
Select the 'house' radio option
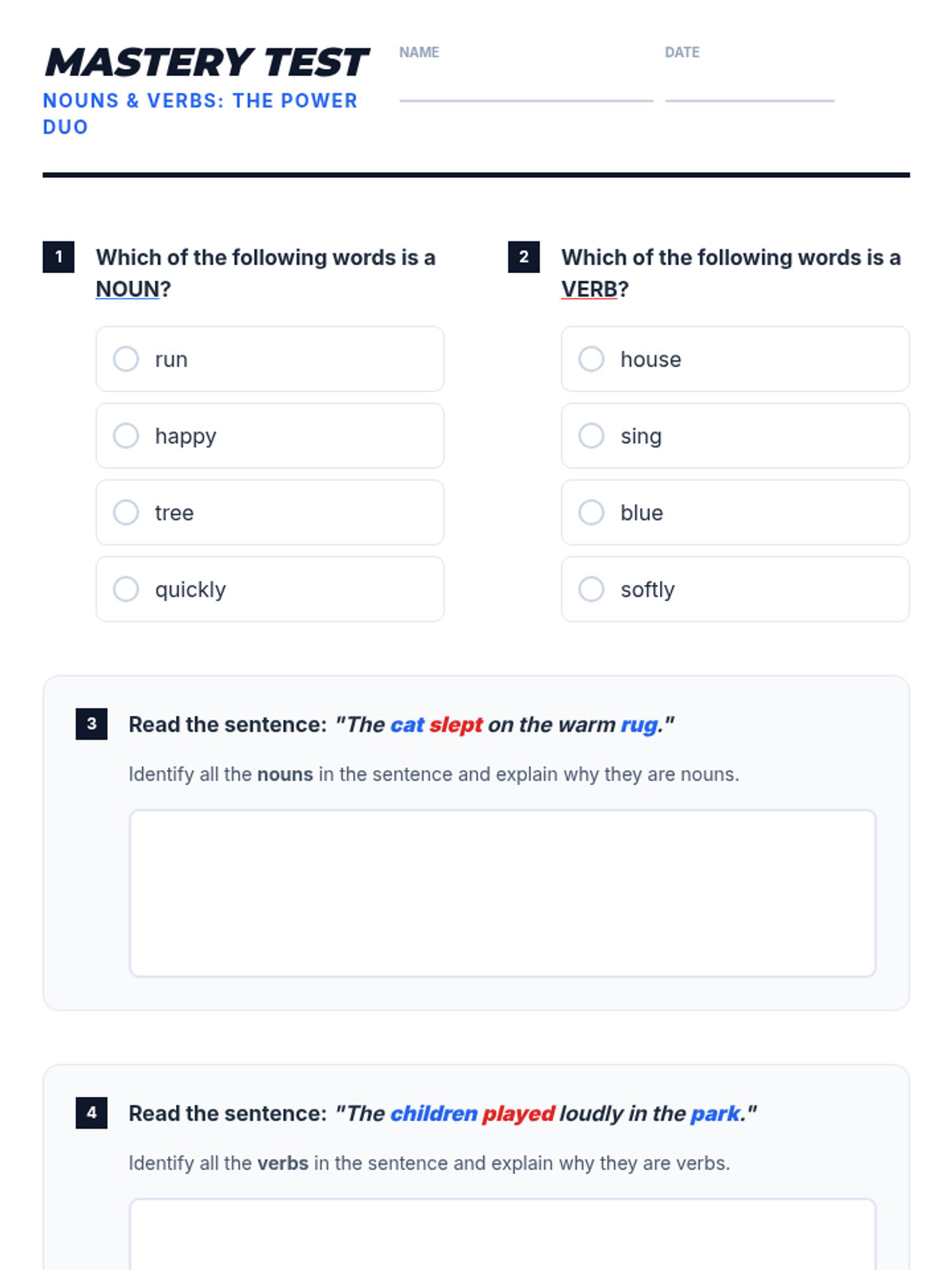coord(591,359)
